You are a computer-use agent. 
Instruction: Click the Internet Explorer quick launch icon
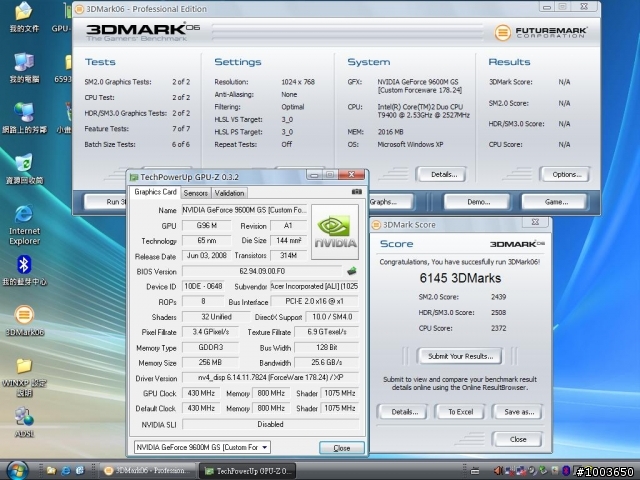pyautogui.click(x=66, y=471)
